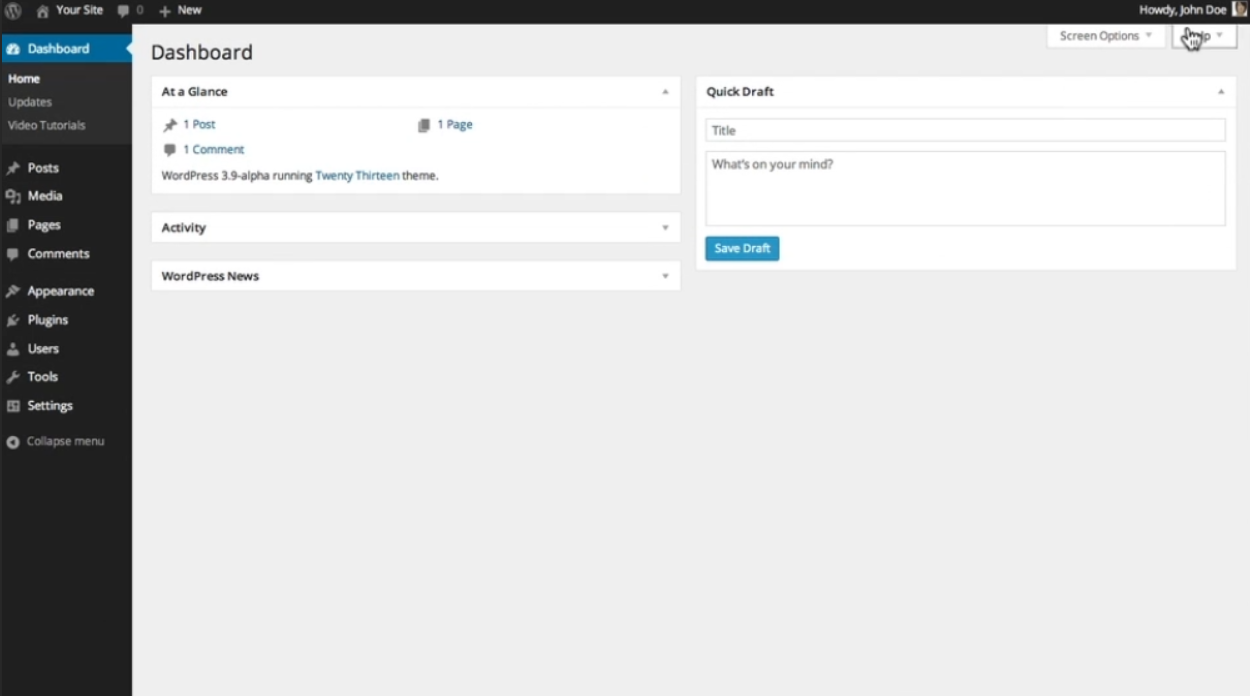
Task: Open the 1 Post link
Action: pos(199,125)
